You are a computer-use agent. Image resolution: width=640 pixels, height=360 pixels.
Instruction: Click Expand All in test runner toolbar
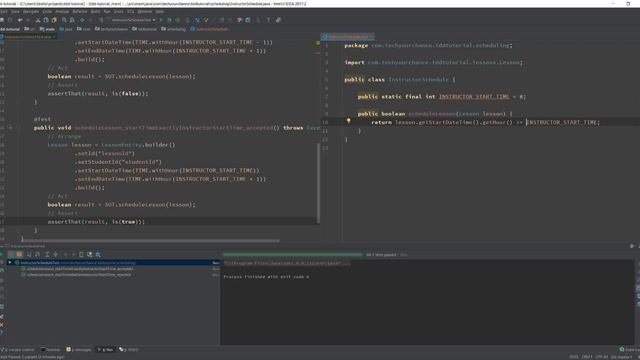click(x=47, y=254)
